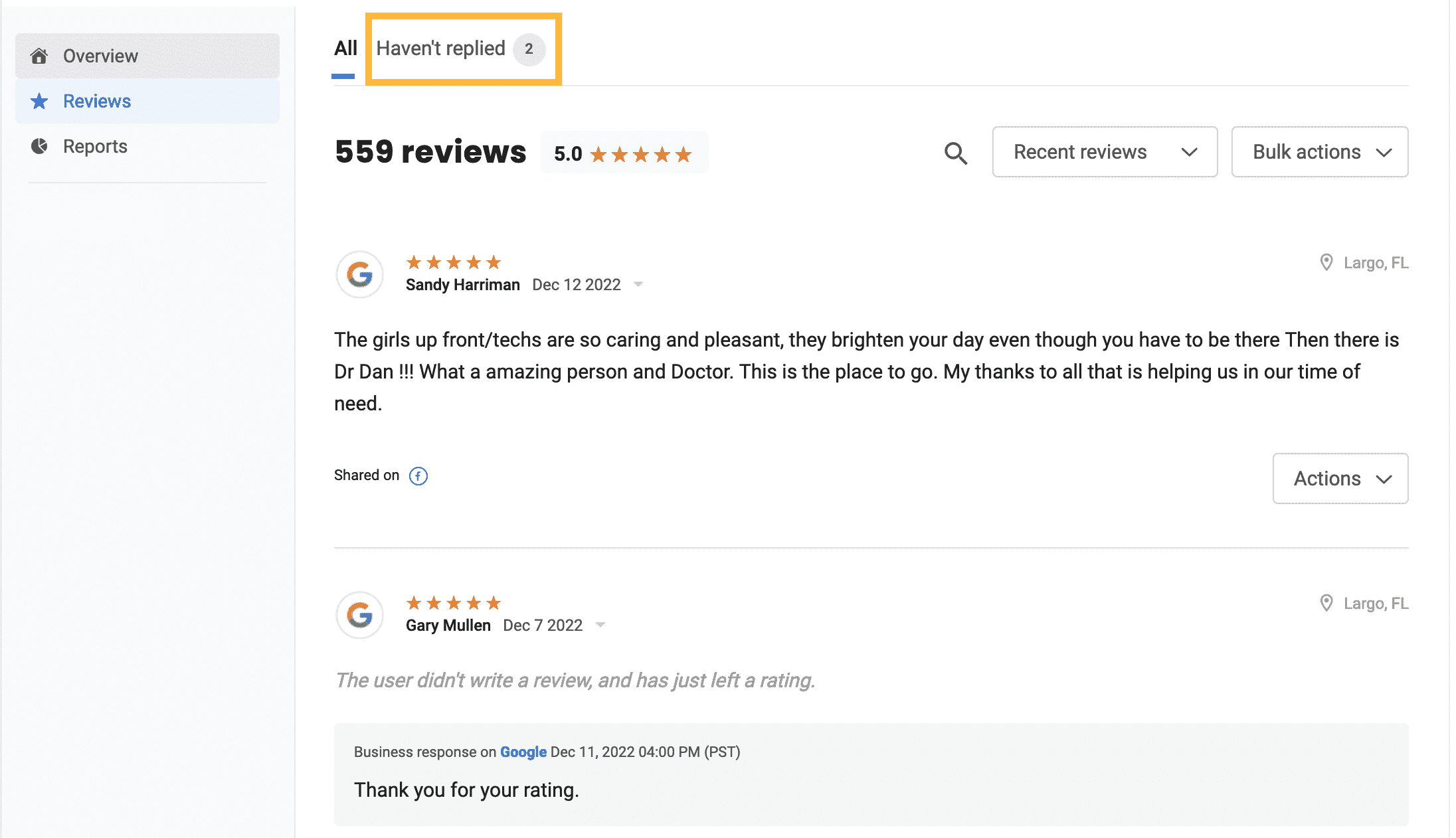The height and width of the screenshot is (838, 1456).
Task: Click the Reports pie chart icon
Action: coord(39,146)
